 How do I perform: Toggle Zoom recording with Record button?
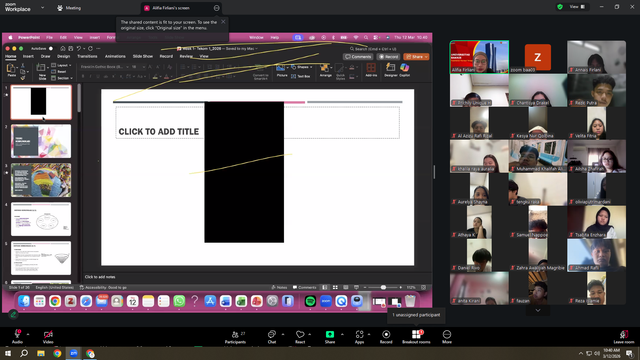[x=386, y=337]
